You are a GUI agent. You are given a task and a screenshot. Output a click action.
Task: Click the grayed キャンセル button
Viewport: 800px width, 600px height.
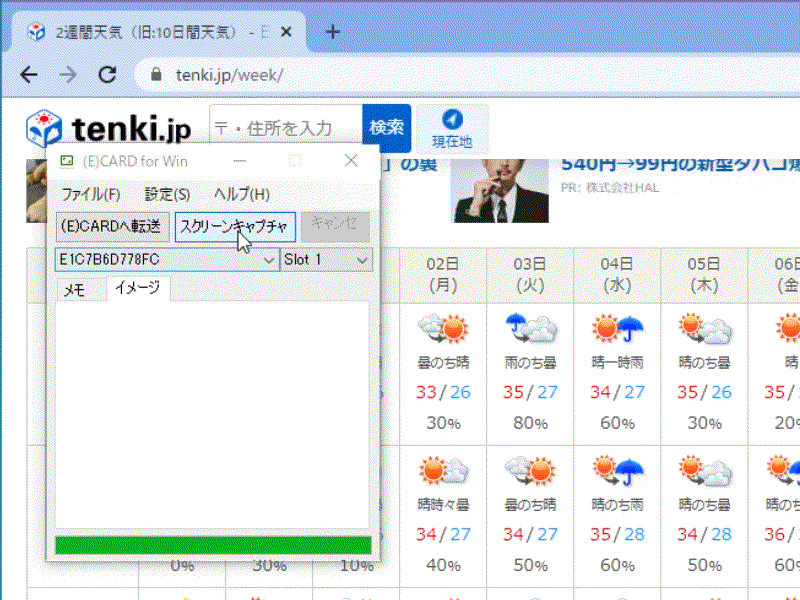tap(335, 227)
